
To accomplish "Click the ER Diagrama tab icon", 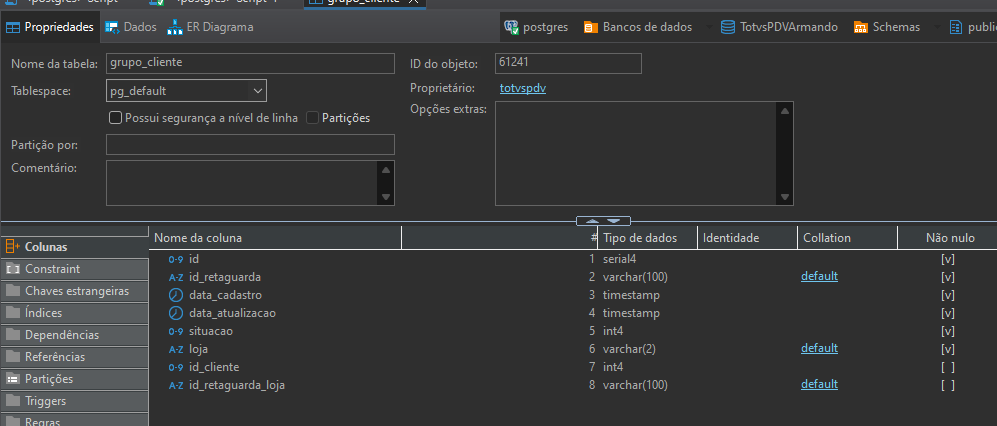I will [175, 27].
